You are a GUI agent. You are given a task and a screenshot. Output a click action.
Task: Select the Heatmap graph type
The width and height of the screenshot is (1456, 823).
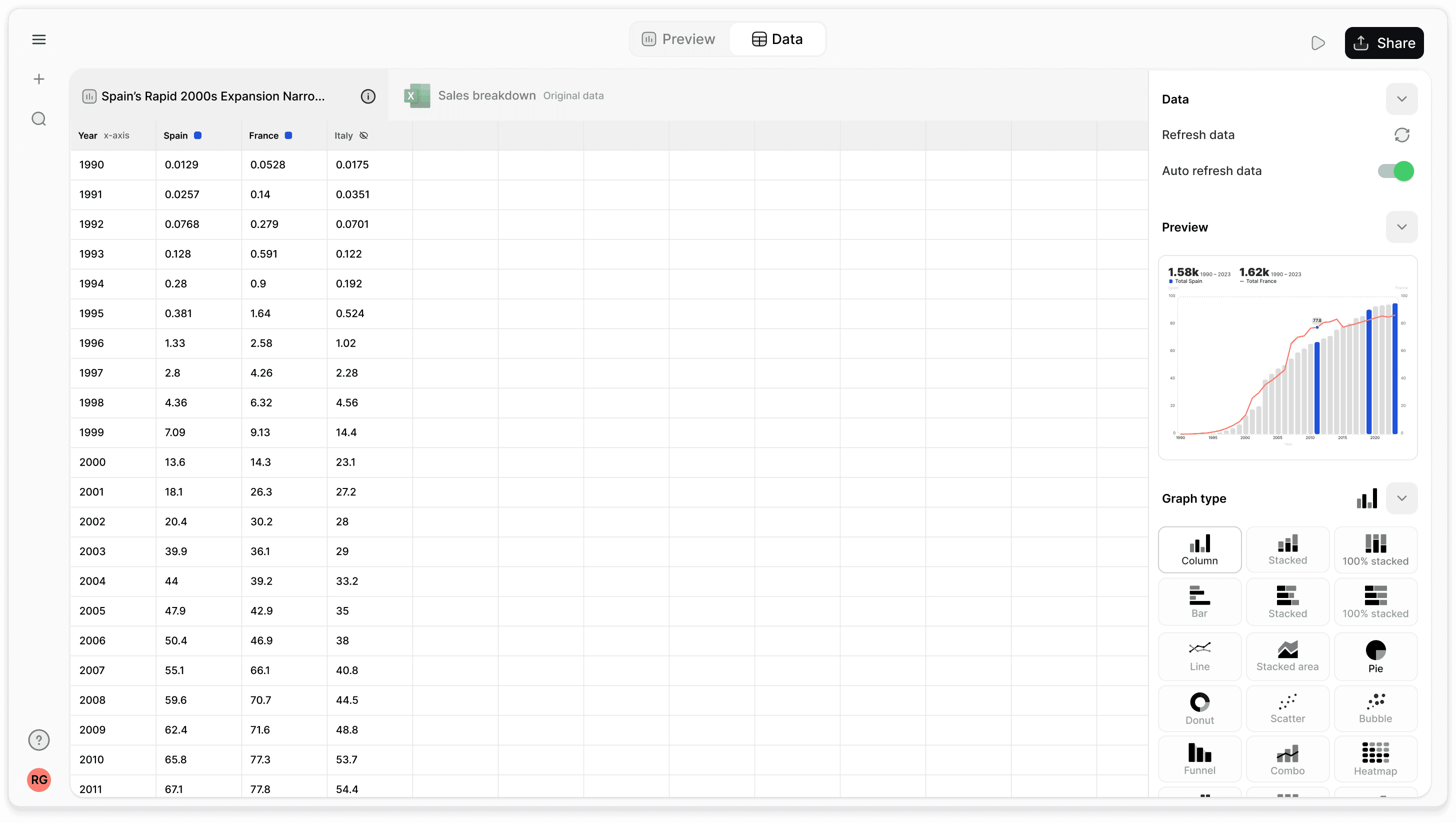pos(1375,759)
